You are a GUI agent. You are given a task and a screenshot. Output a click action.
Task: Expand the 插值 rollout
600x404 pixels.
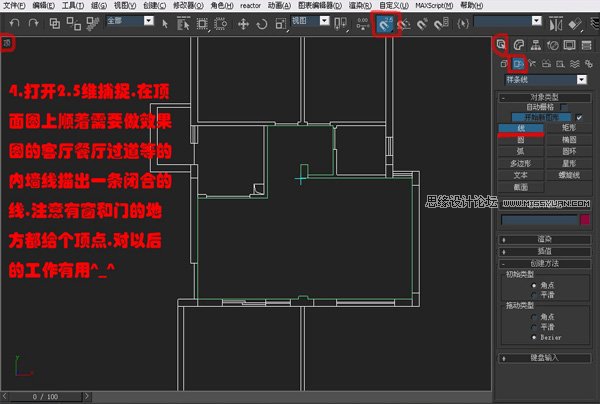point(544,251)
